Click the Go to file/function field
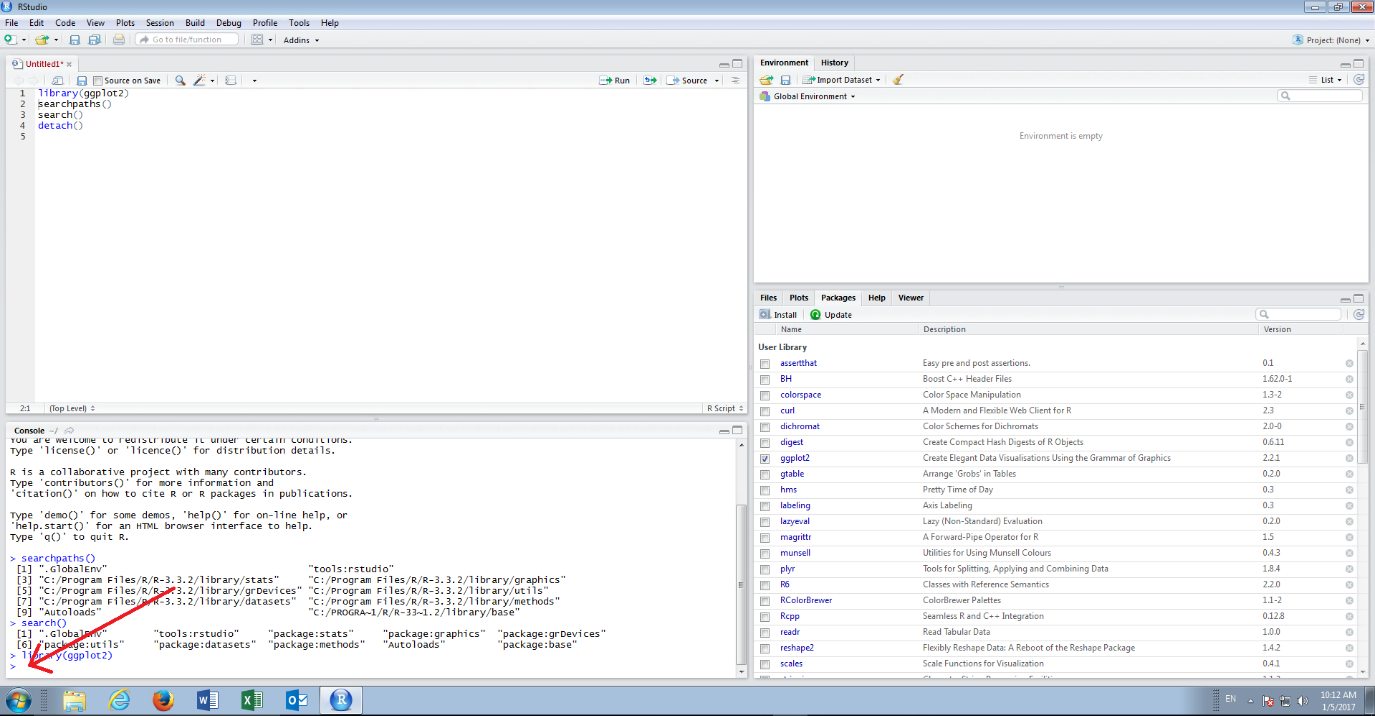 [187, 40]
